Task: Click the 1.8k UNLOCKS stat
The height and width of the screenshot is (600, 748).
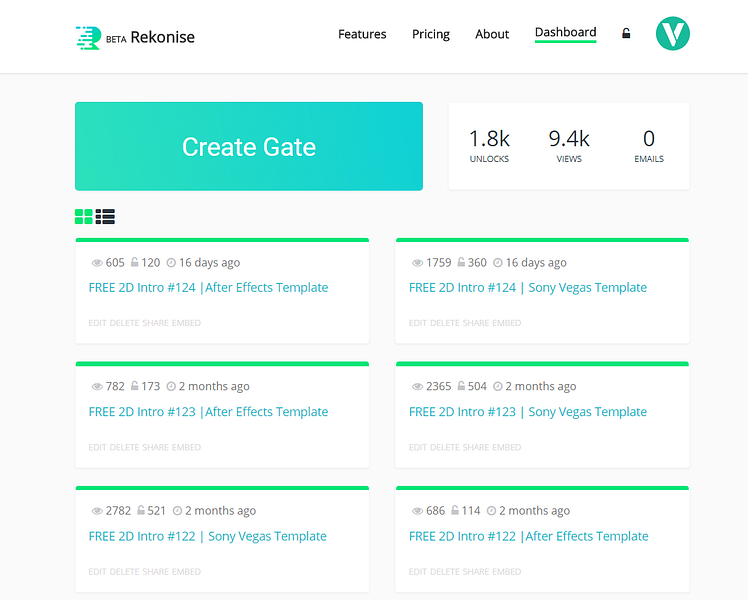Action: pyautogui.click(x=489, y=146)
